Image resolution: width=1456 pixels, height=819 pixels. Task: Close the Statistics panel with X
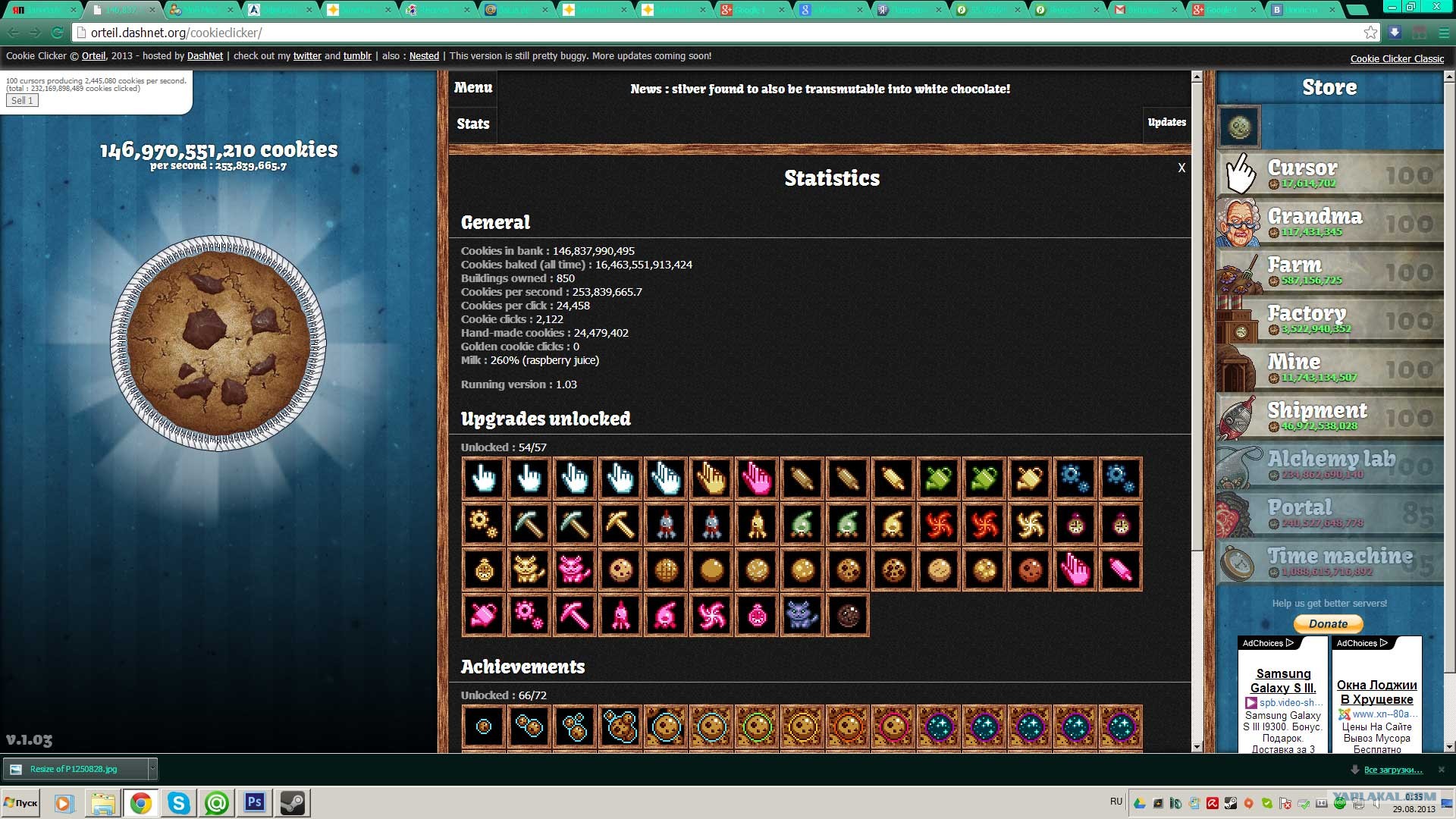click(1181, 168)
